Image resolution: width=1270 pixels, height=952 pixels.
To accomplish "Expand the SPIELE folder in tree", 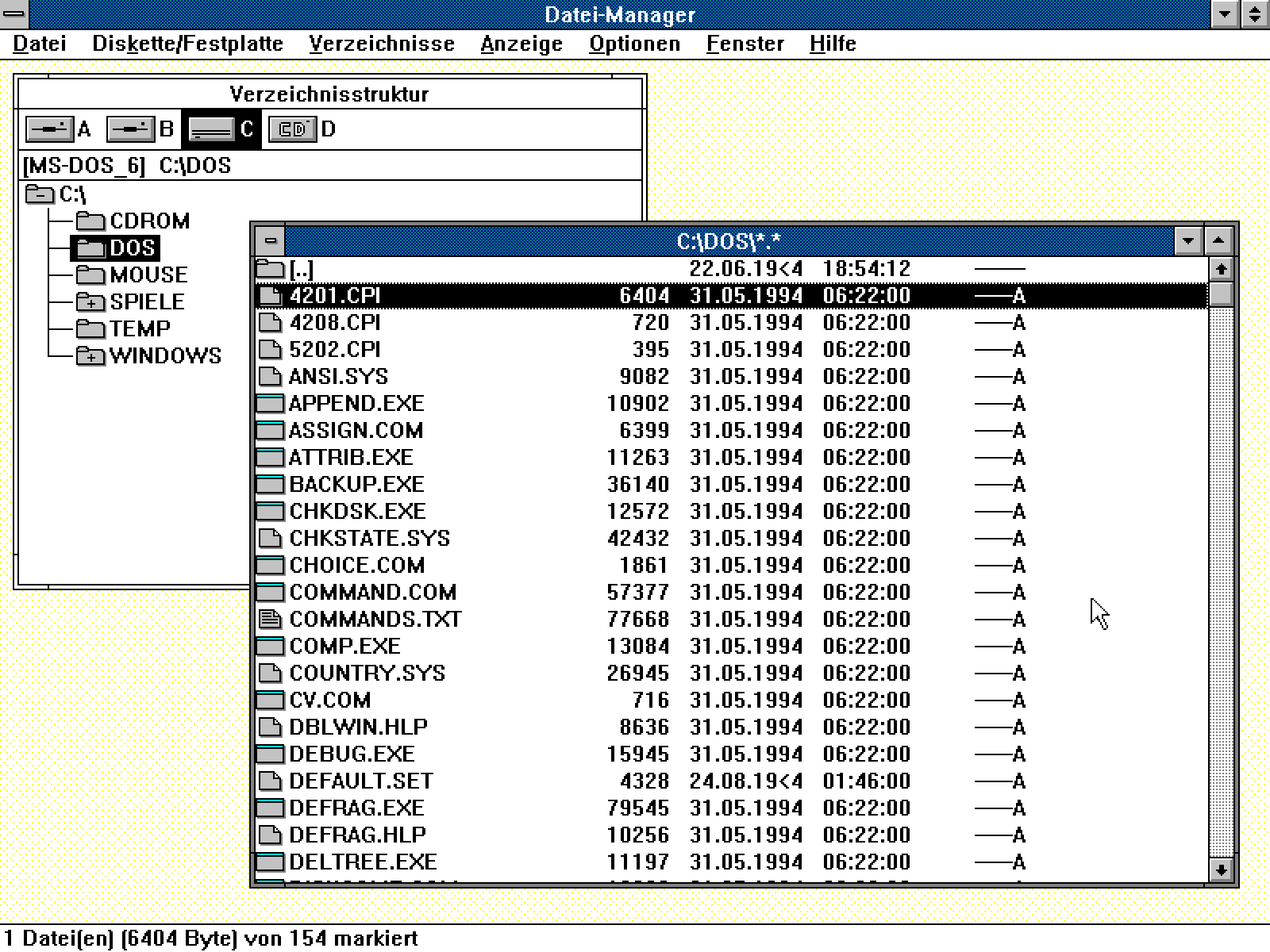I will pyautogui.click(x=90, y=302).
